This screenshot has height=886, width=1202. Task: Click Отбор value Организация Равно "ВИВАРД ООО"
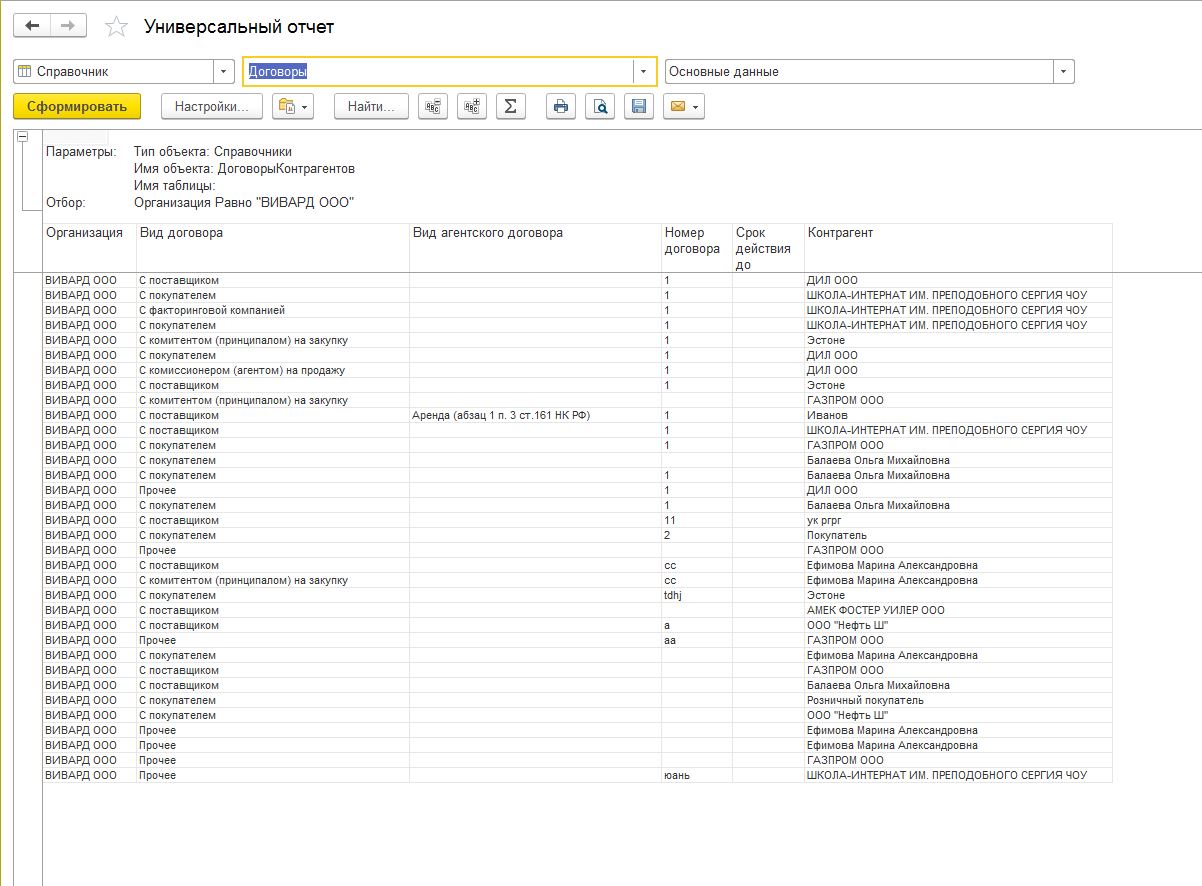pos(244,202)
